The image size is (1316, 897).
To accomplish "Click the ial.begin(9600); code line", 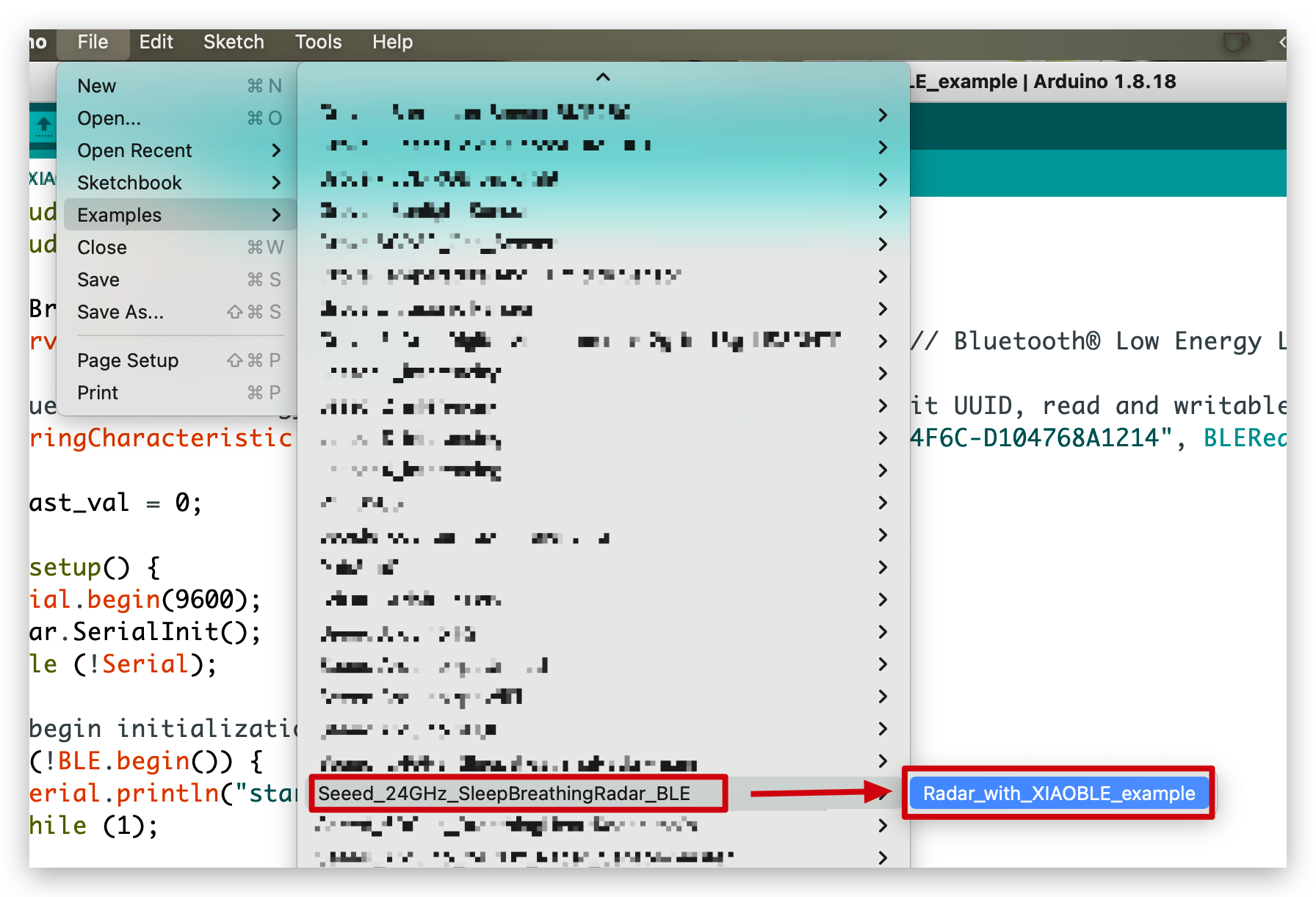I will [145, 600].
